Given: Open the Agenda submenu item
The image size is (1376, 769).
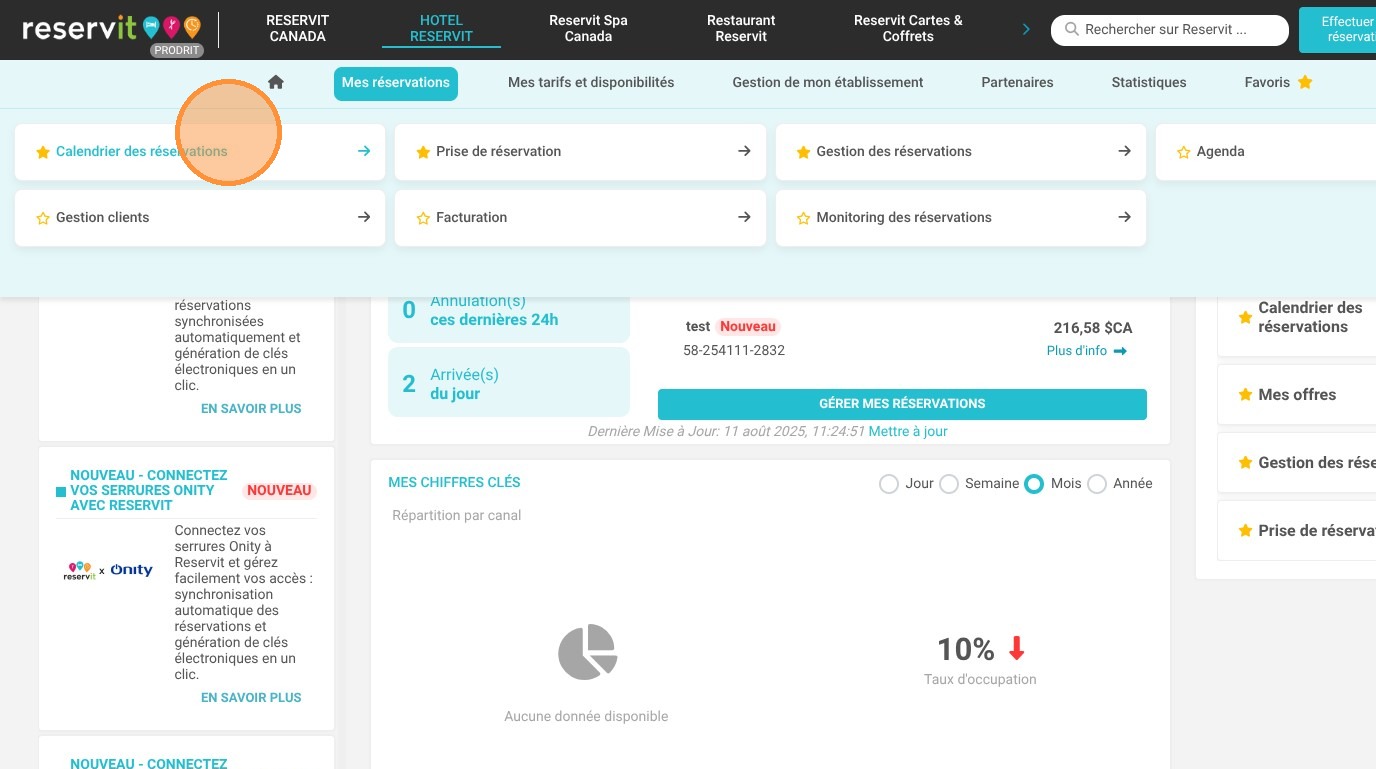Looking at the screenshot, I should (1266, 152).
